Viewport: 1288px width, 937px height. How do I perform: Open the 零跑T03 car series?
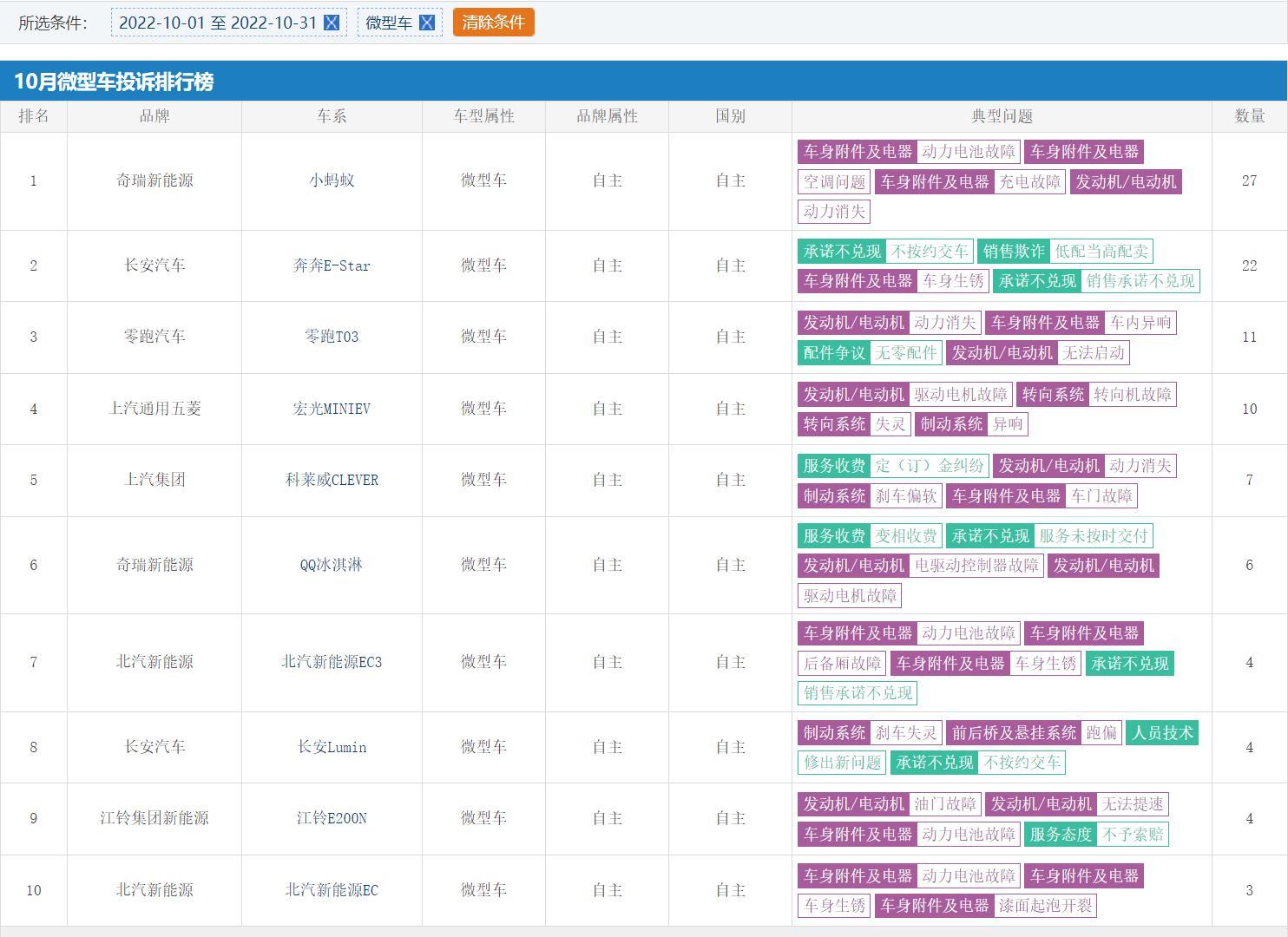[x=332, y=337]
